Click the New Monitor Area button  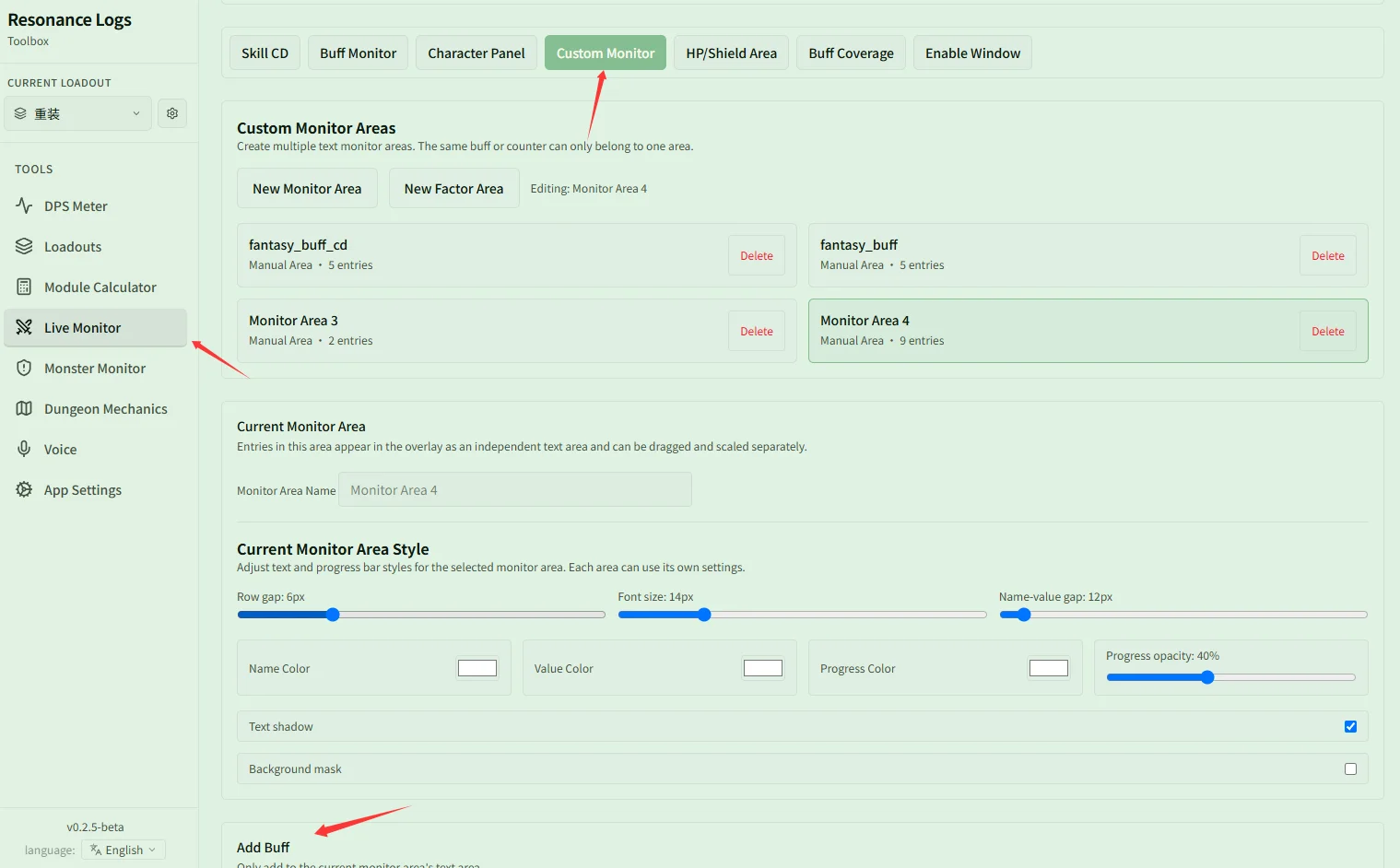tap(307, 188)
